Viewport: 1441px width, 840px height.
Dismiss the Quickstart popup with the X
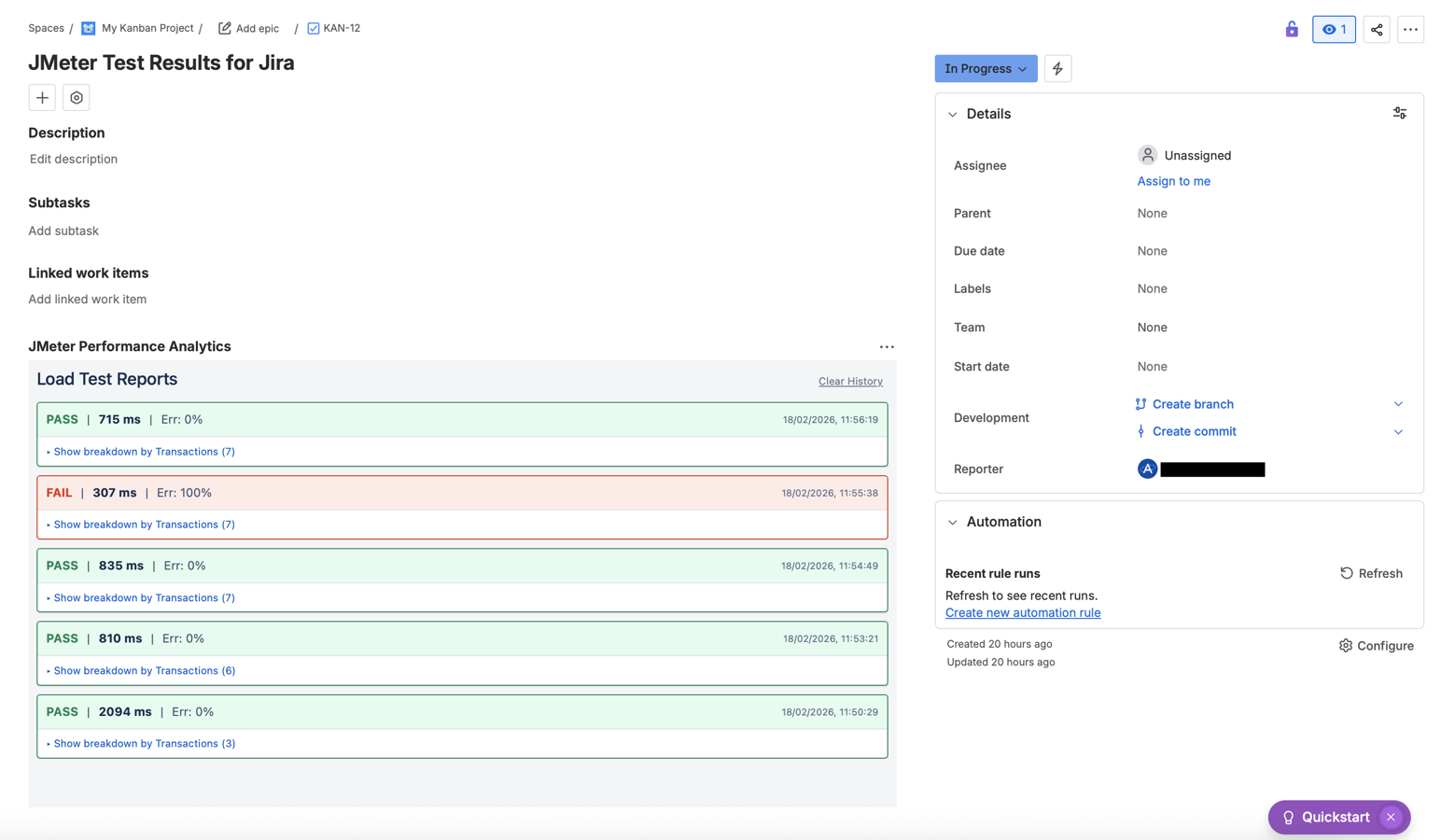[1392, 817]
